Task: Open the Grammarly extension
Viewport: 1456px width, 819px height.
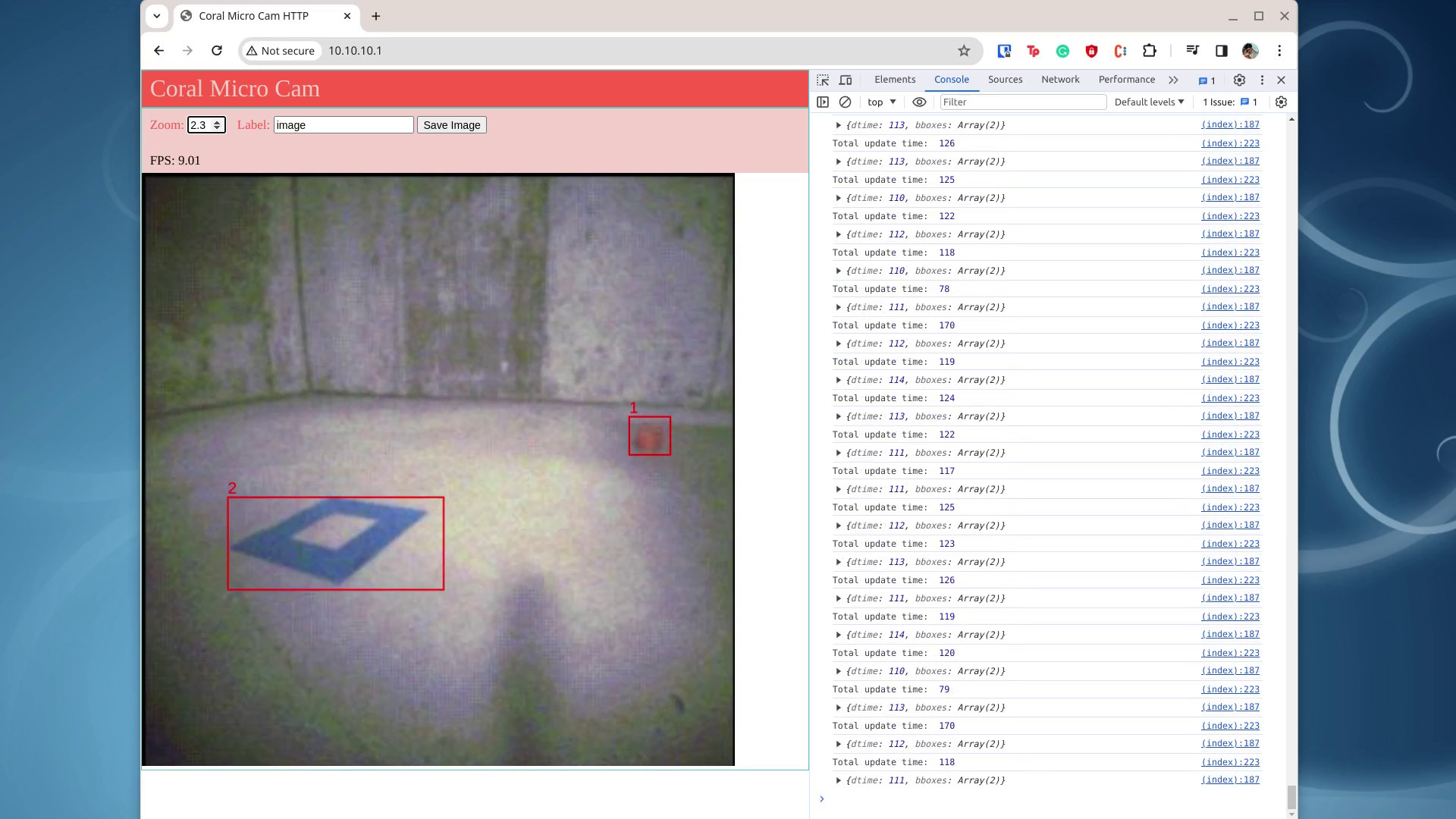Action: point(1062,51)
